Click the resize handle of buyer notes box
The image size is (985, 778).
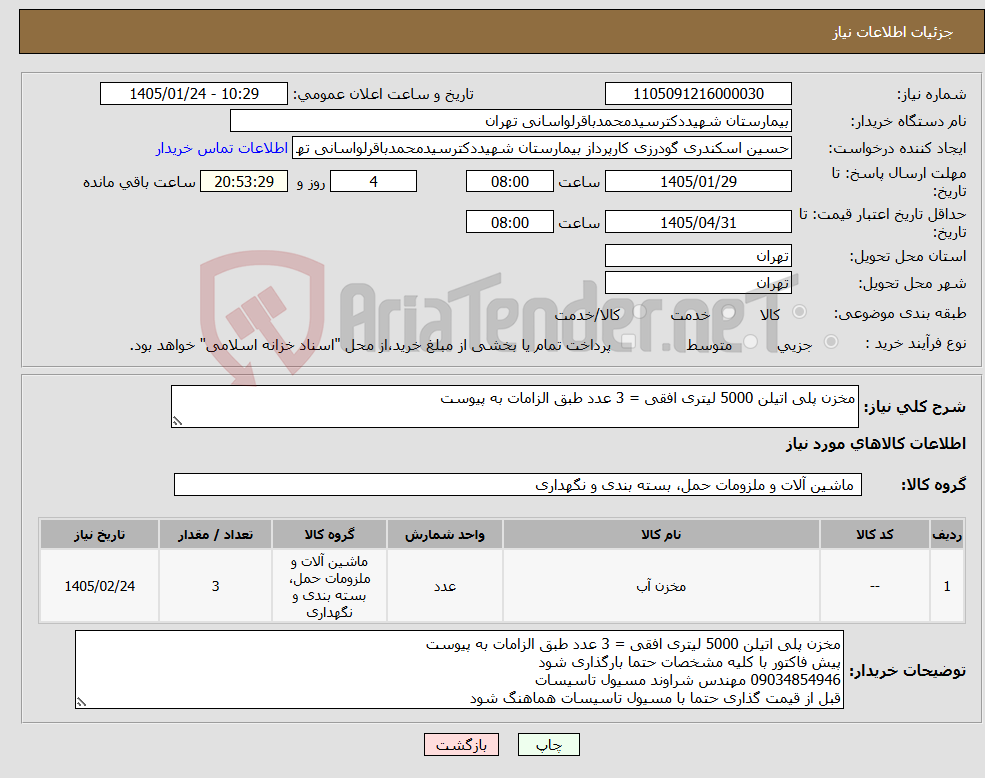81,703
